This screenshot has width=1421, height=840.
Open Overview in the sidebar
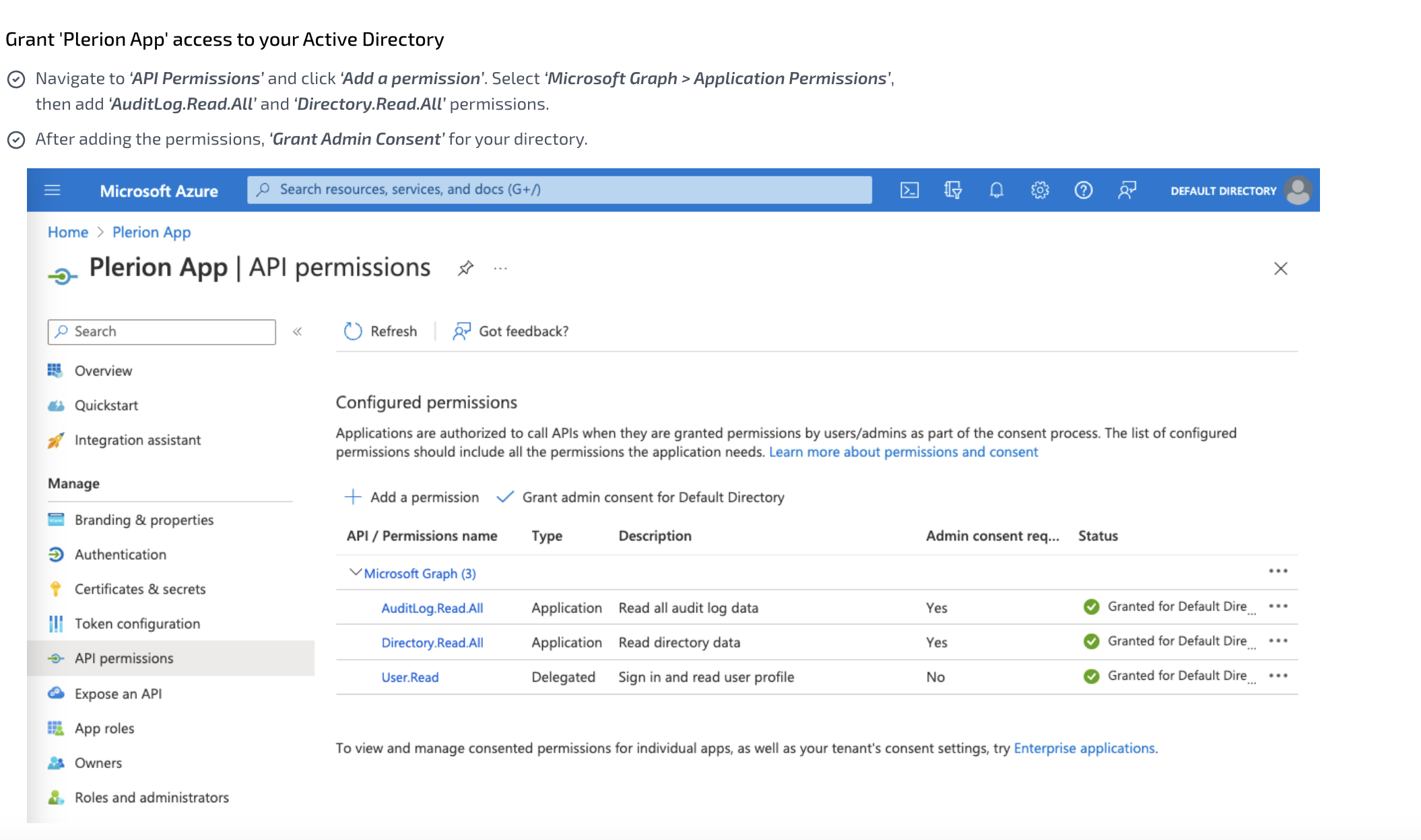(104, 371)
